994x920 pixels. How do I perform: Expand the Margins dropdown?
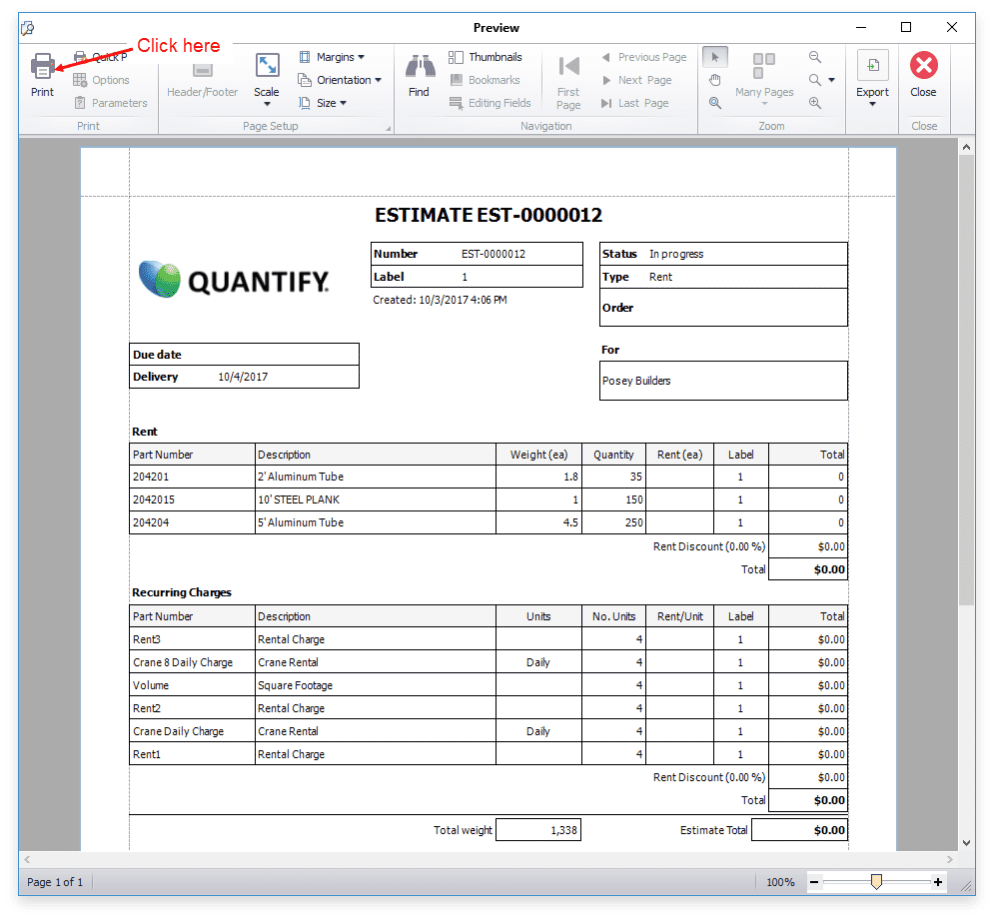pos(332,57)
